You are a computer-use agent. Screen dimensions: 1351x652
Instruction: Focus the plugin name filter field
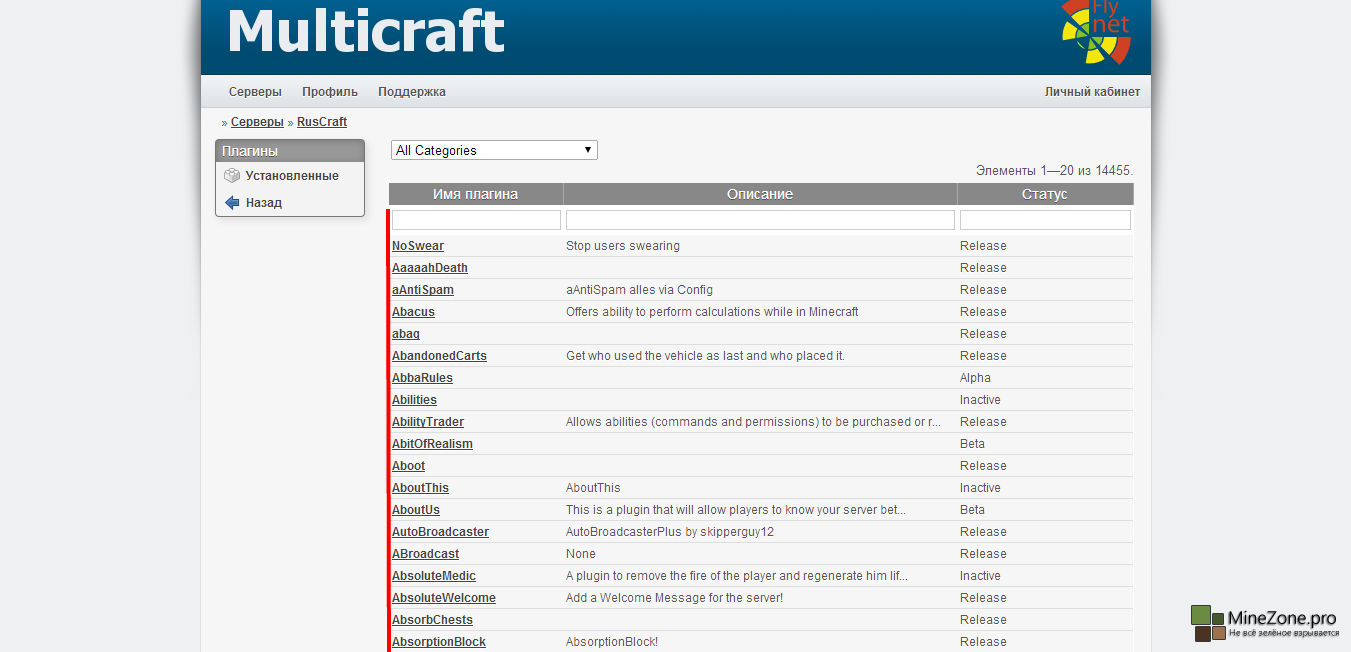pos(476,220)
